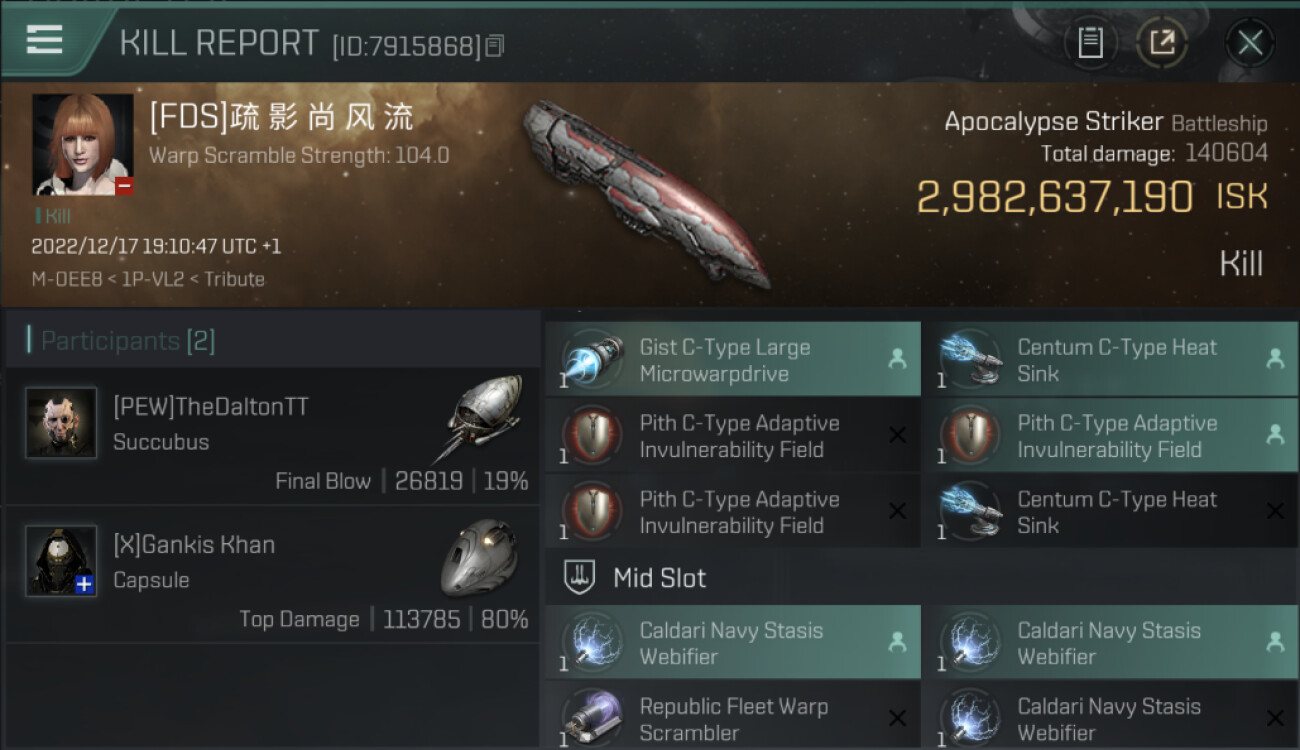Open the clipboard notes icon in header
This screenshot has height=750, width=1300.
1090,43
